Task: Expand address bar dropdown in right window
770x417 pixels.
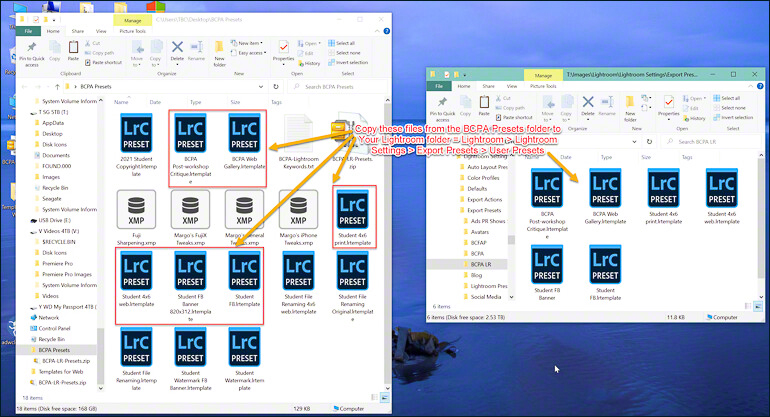Action: click(x=634, y=141)
